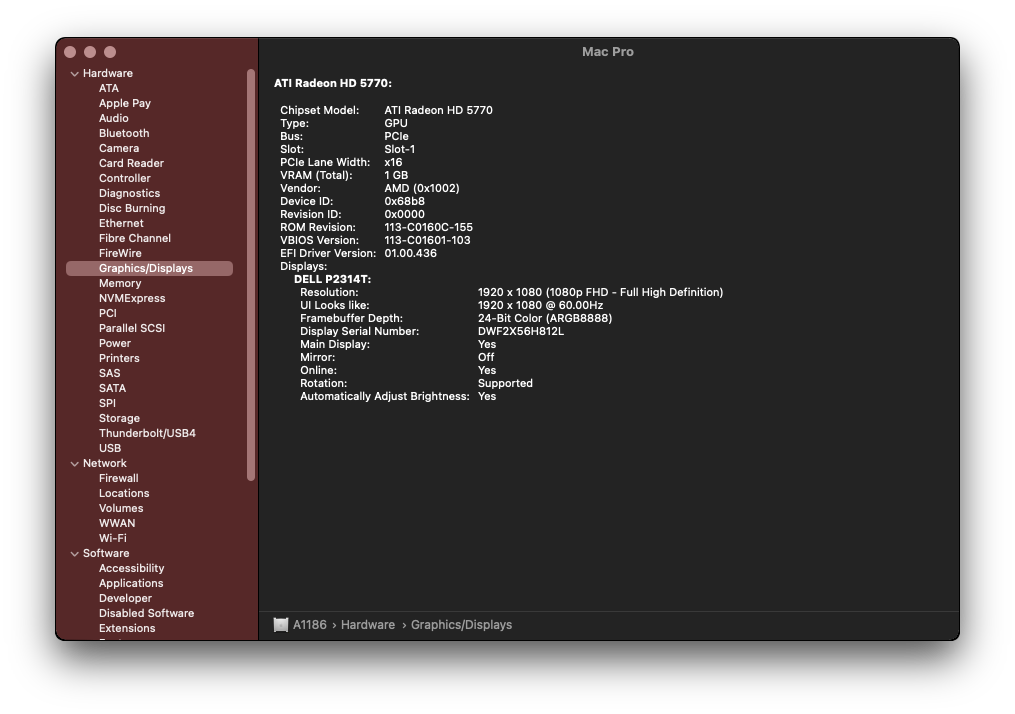The height and width of the screenshot is (714, 1015).
Task: Select Disc Burning in the sidebar
Action: [x=131, y=208]
